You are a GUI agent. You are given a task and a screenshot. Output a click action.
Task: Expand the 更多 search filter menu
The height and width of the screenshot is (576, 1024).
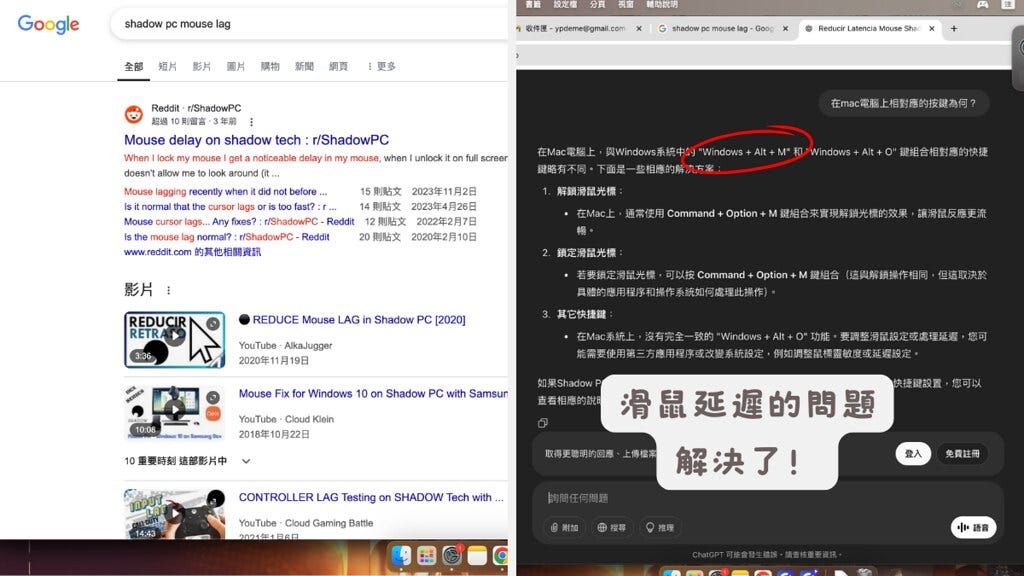click(381, 67)
